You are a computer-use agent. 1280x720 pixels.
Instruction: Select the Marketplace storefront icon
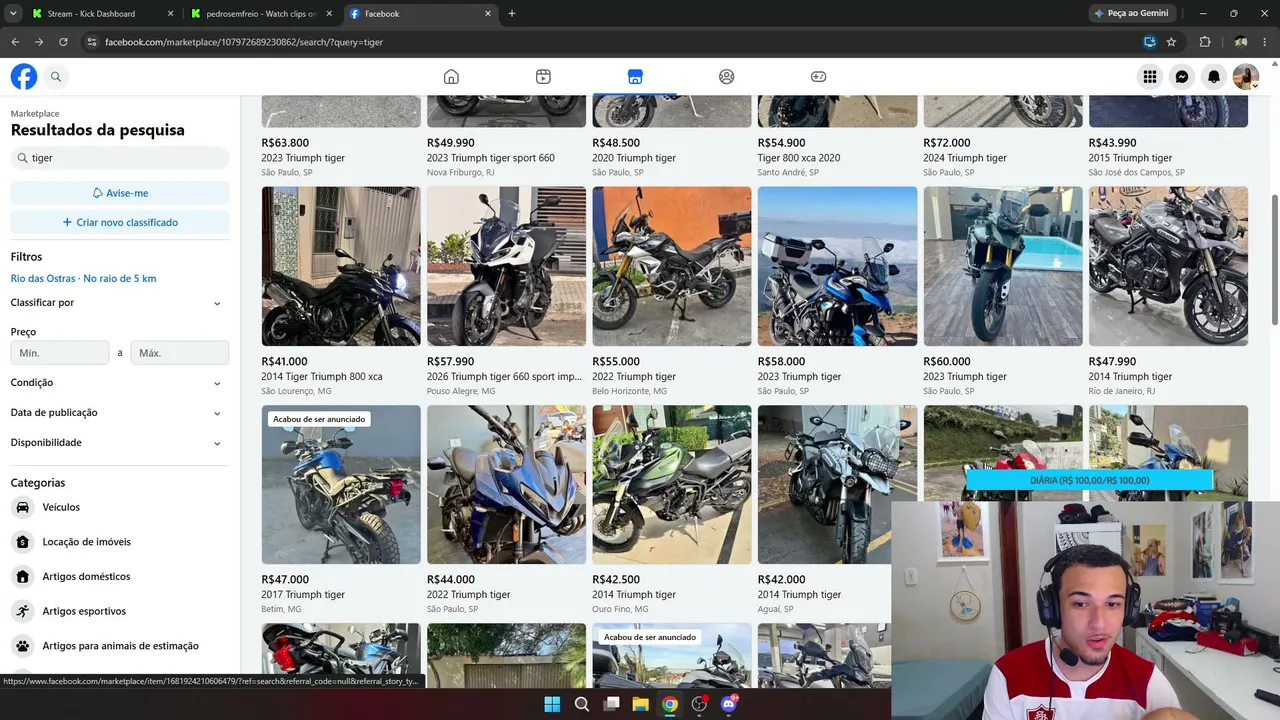pos(635,77)
